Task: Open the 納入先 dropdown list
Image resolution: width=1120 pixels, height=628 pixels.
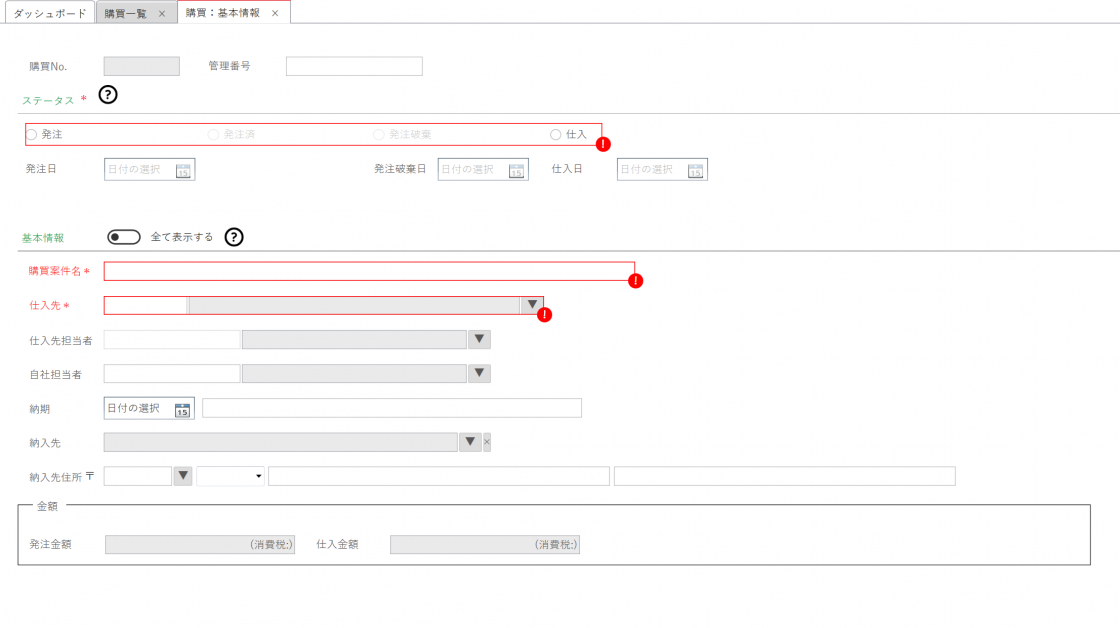Action: [x=470, y=442]
